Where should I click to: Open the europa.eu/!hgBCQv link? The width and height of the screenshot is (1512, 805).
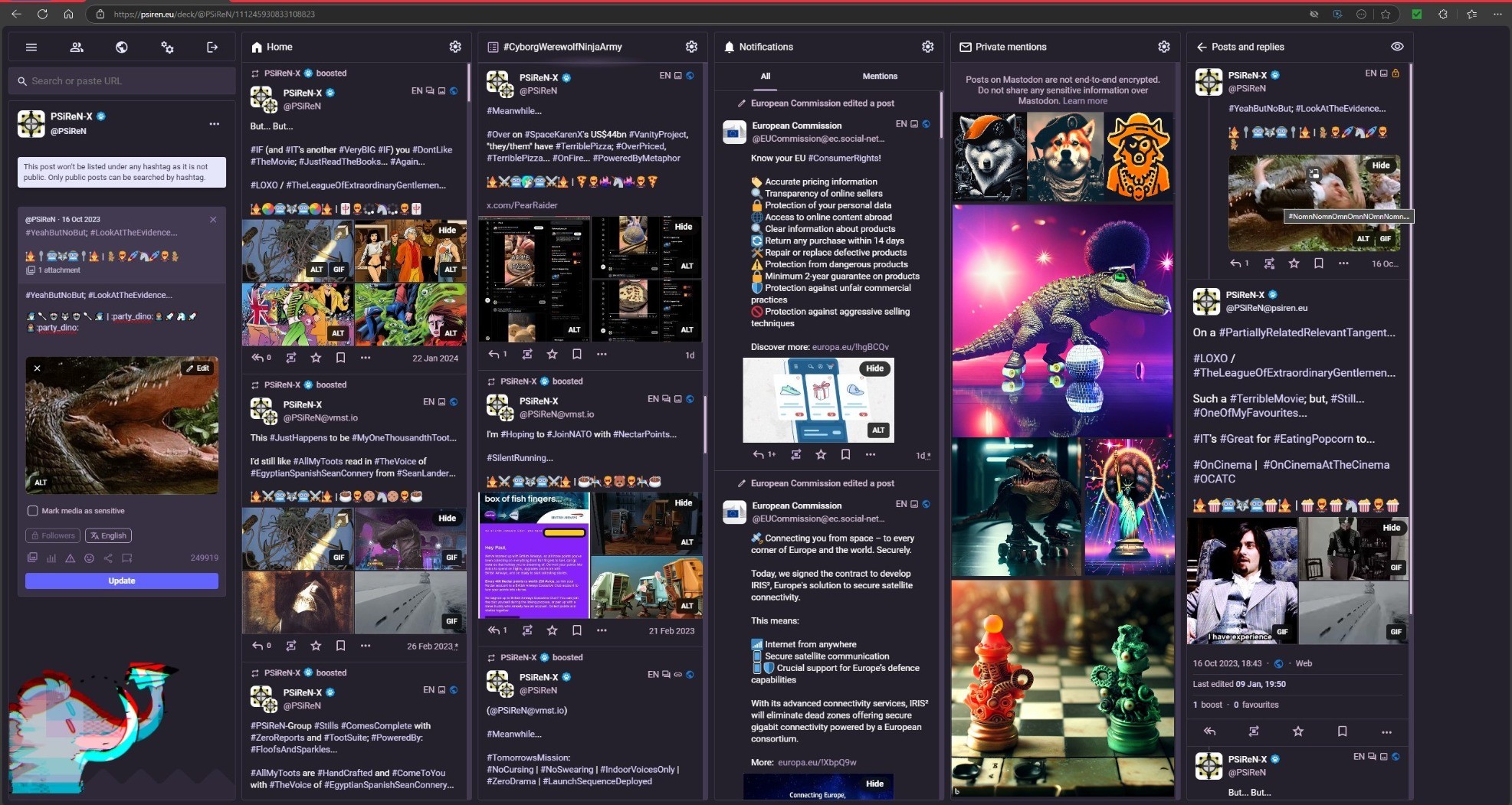click(x=851, y=347)
